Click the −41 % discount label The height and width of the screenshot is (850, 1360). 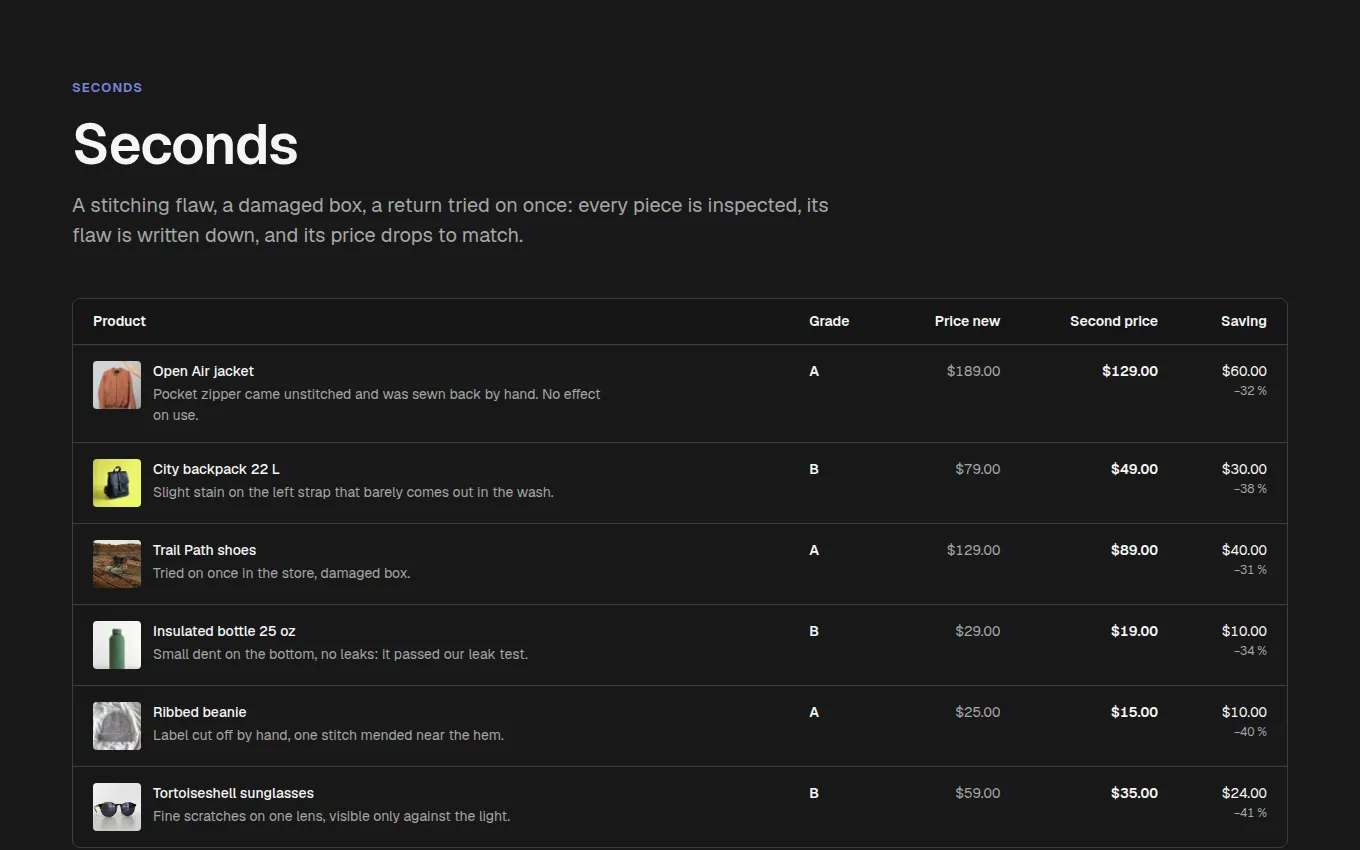click(1251, 813)
